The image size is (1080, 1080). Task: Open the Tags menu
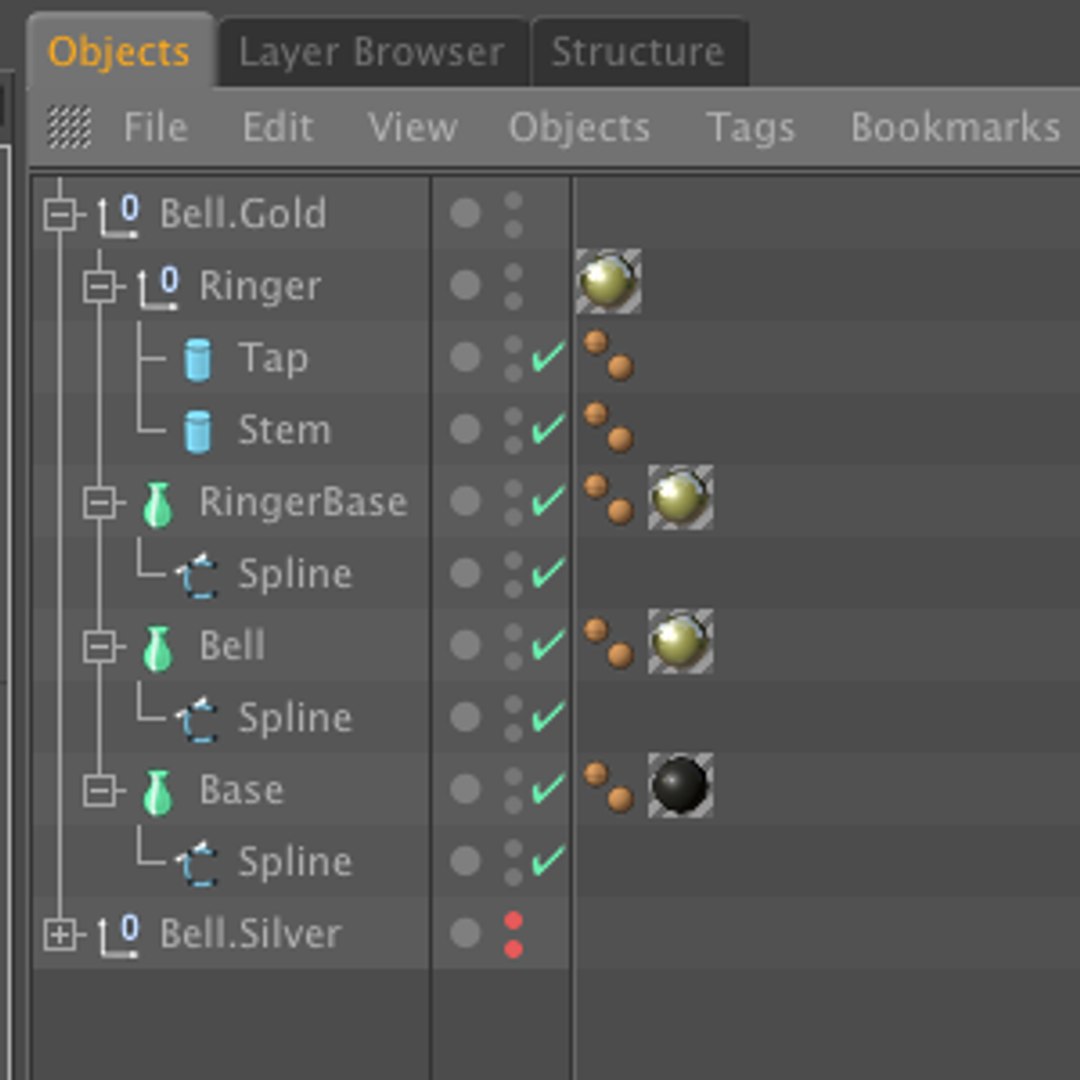750,128
